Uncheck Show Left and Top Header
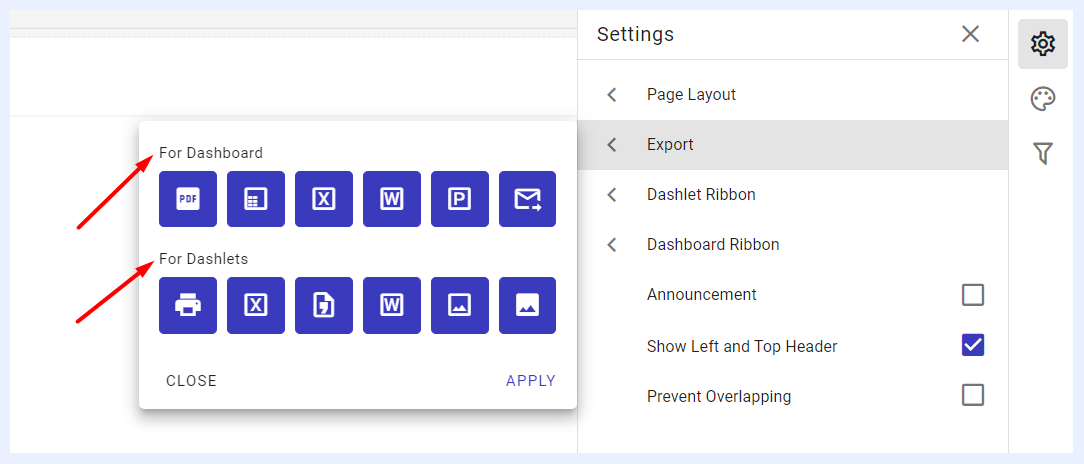This screenshot has height=464, width=1084. 973,345
